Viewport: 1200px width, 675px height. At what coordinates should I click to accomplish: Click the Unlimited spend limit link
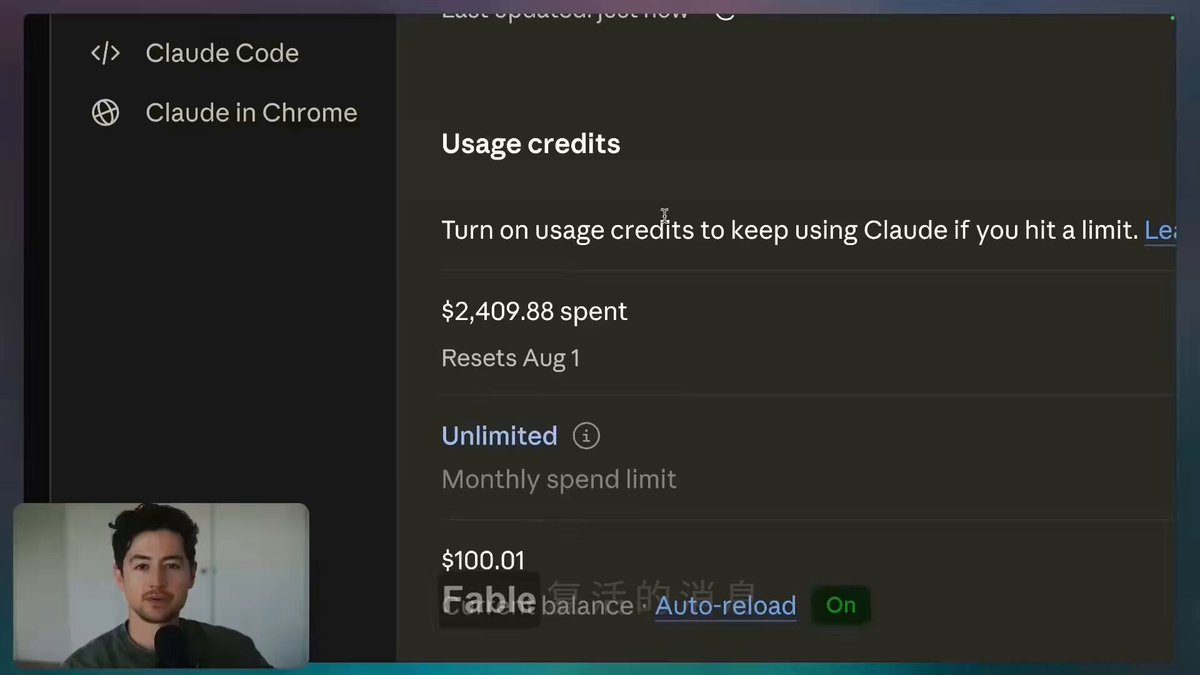point(499,436)
